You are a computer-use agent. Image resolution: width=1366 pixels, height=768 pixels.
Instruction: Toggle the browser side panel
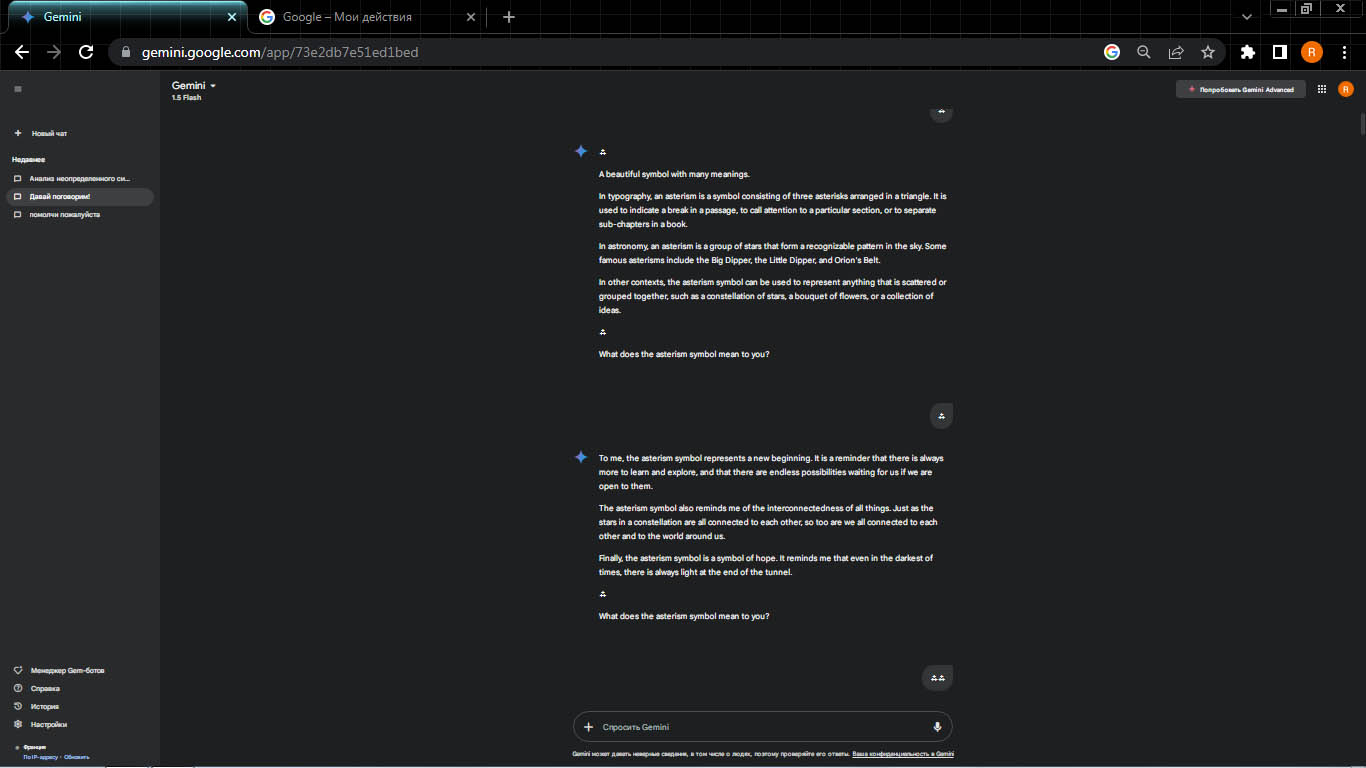tap(1279, 52)
